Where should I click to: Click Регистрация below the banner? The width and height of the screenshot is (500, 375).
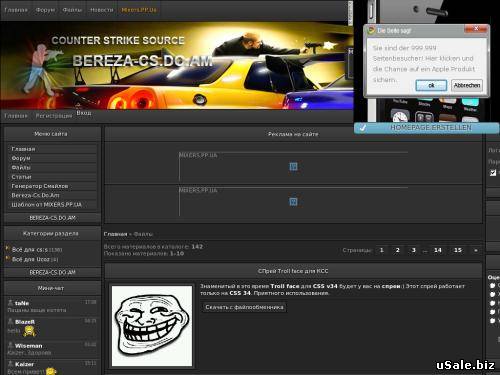(x=54, y=116)
